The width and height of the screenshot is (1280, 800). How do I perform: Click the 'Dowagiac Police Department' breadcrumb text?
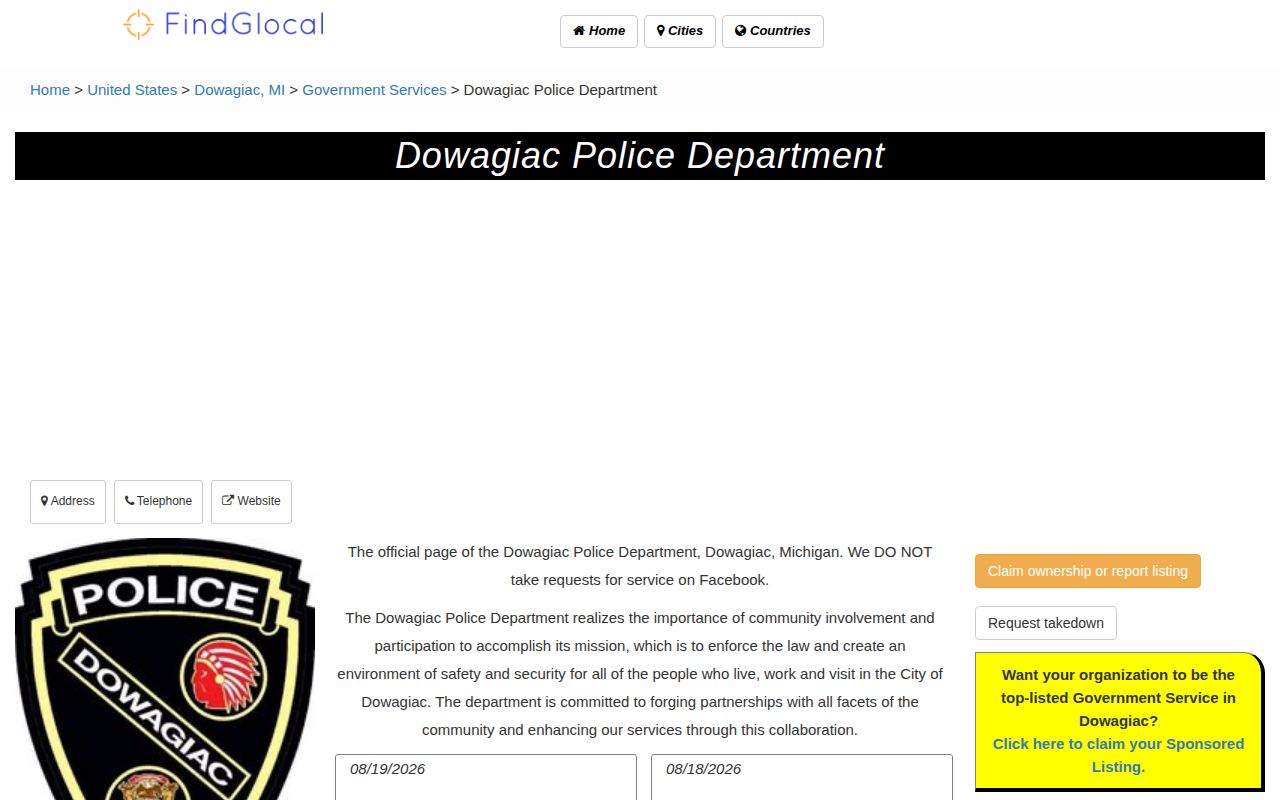(x=560, y=90)
